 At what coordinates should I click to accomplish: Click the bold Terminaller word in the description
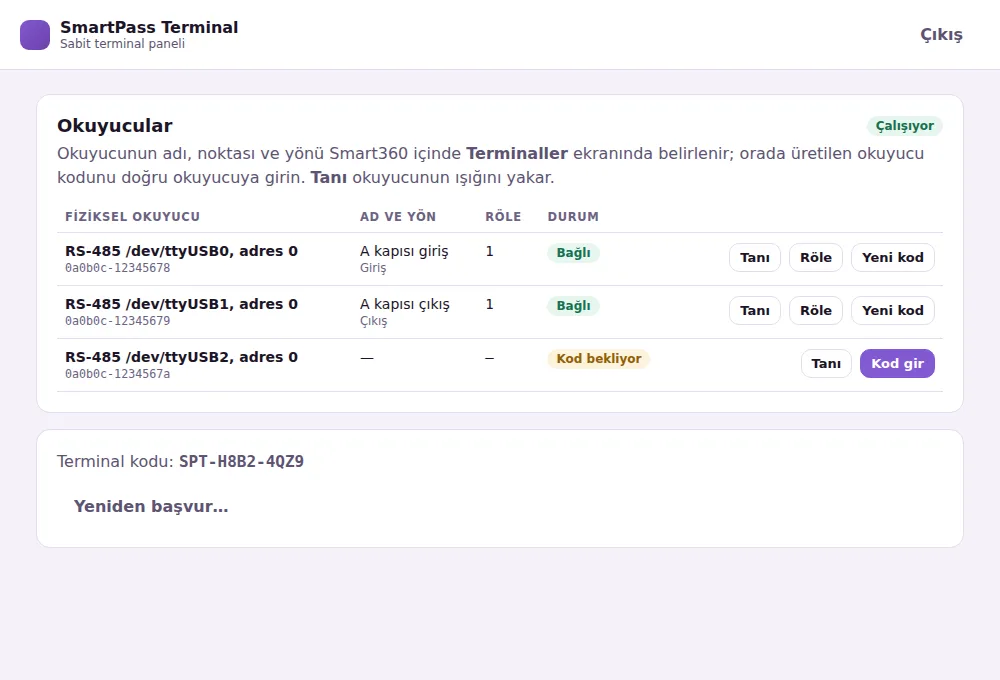[517, 154]
